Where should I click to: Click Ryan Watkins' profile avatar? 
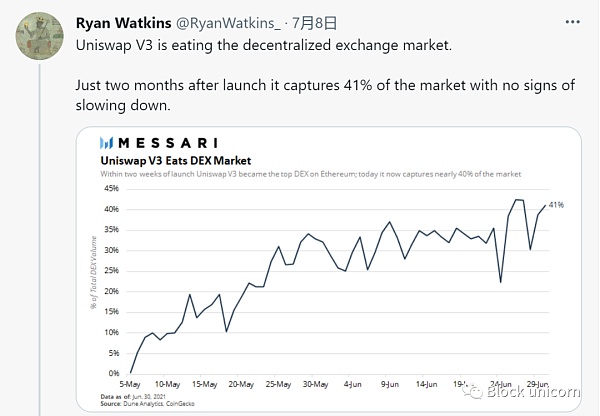point(40,37)
